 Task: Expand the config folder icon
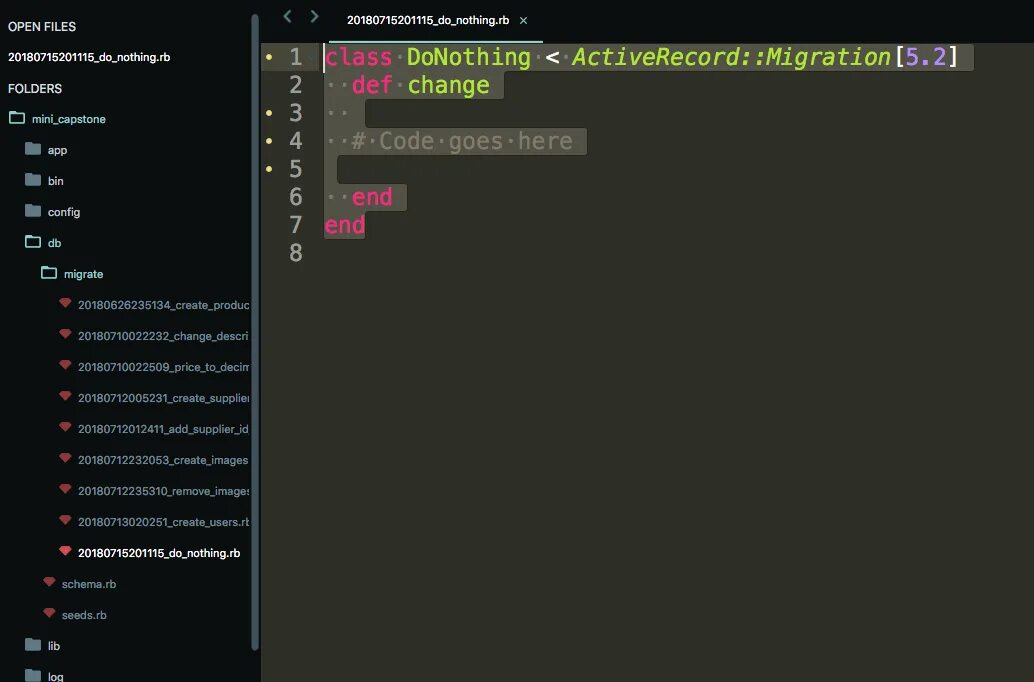[x=33, y=211]
